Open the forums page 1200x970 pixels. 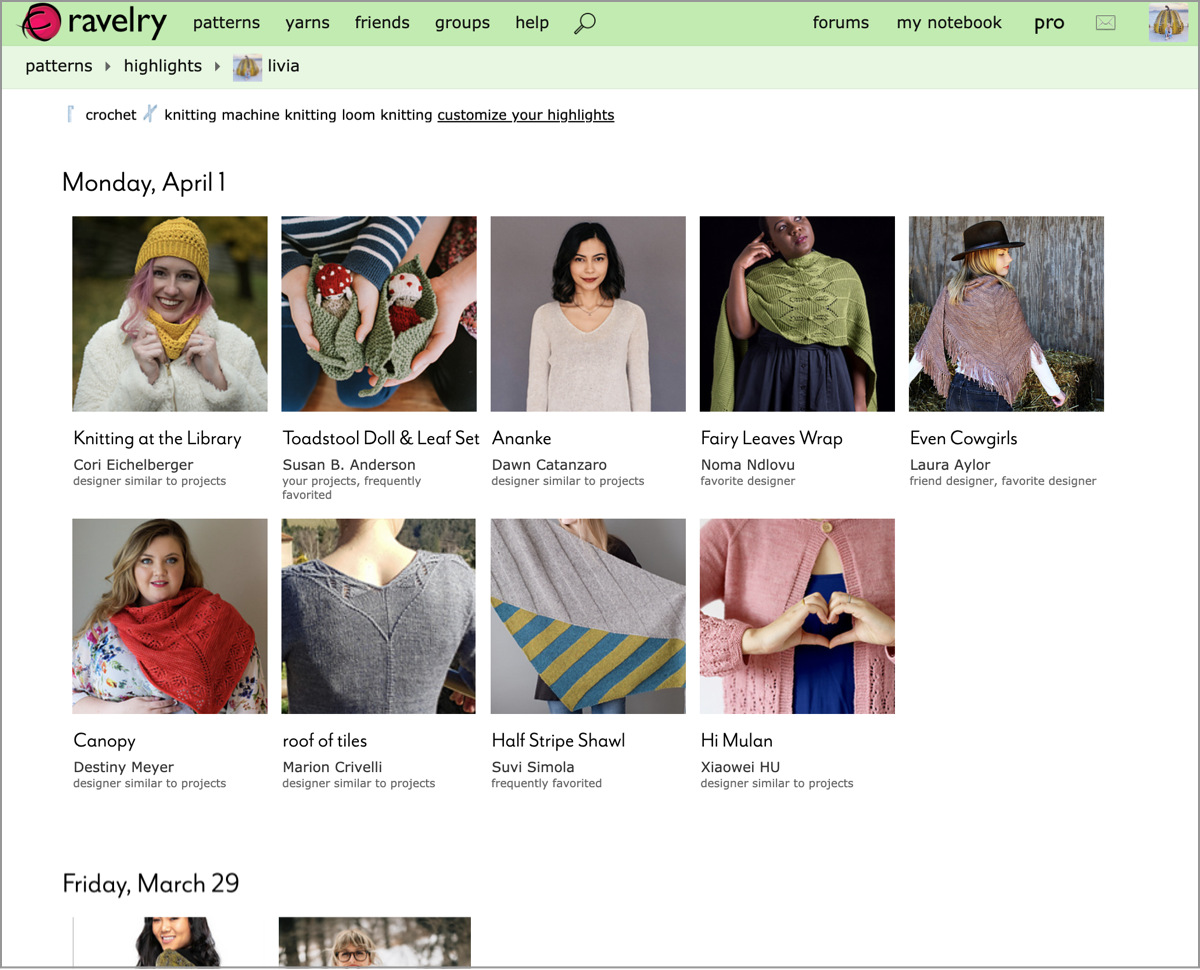click(x=841, y=22)
